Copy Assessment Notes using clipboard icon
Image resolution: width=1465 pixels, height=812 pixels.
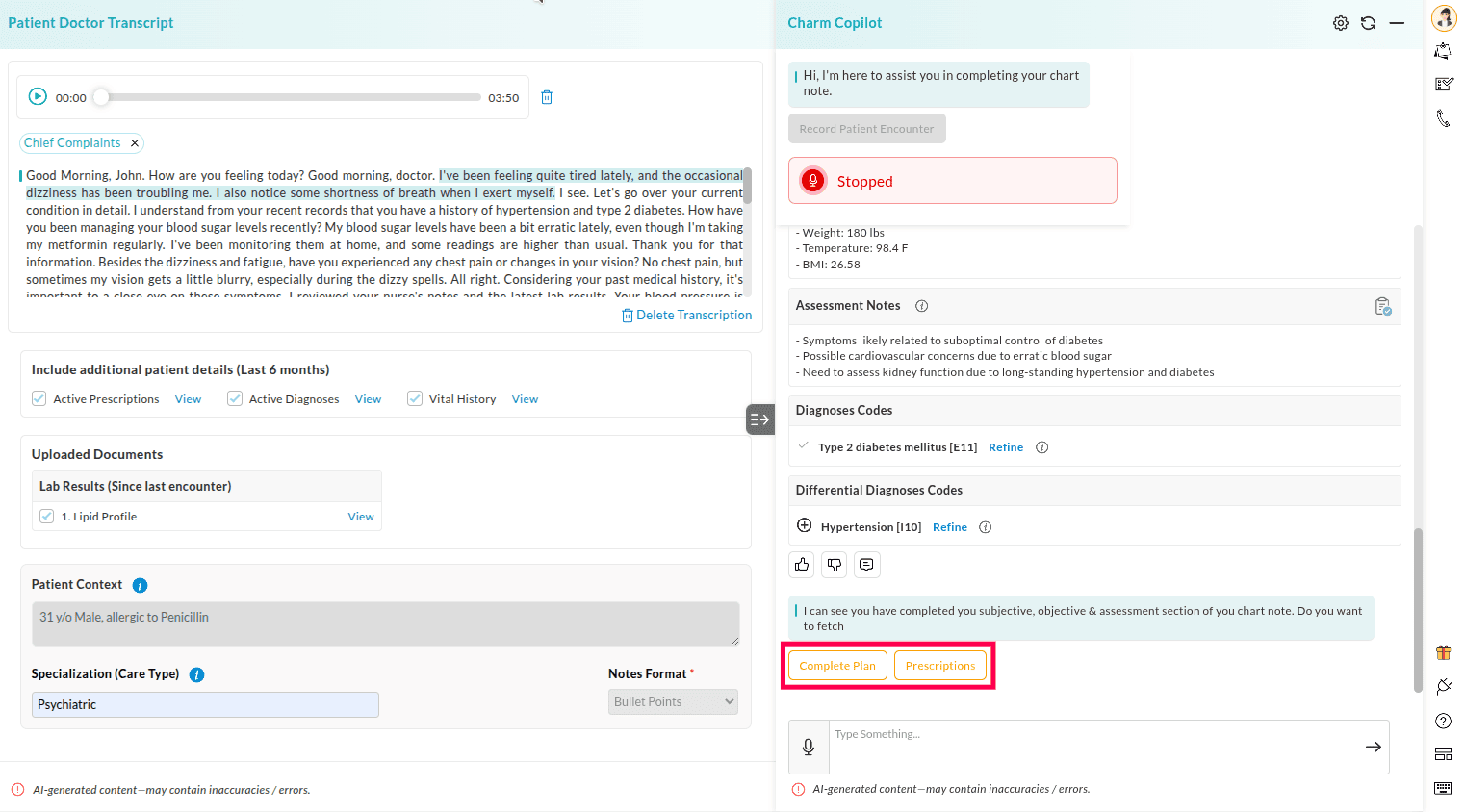1382,306
